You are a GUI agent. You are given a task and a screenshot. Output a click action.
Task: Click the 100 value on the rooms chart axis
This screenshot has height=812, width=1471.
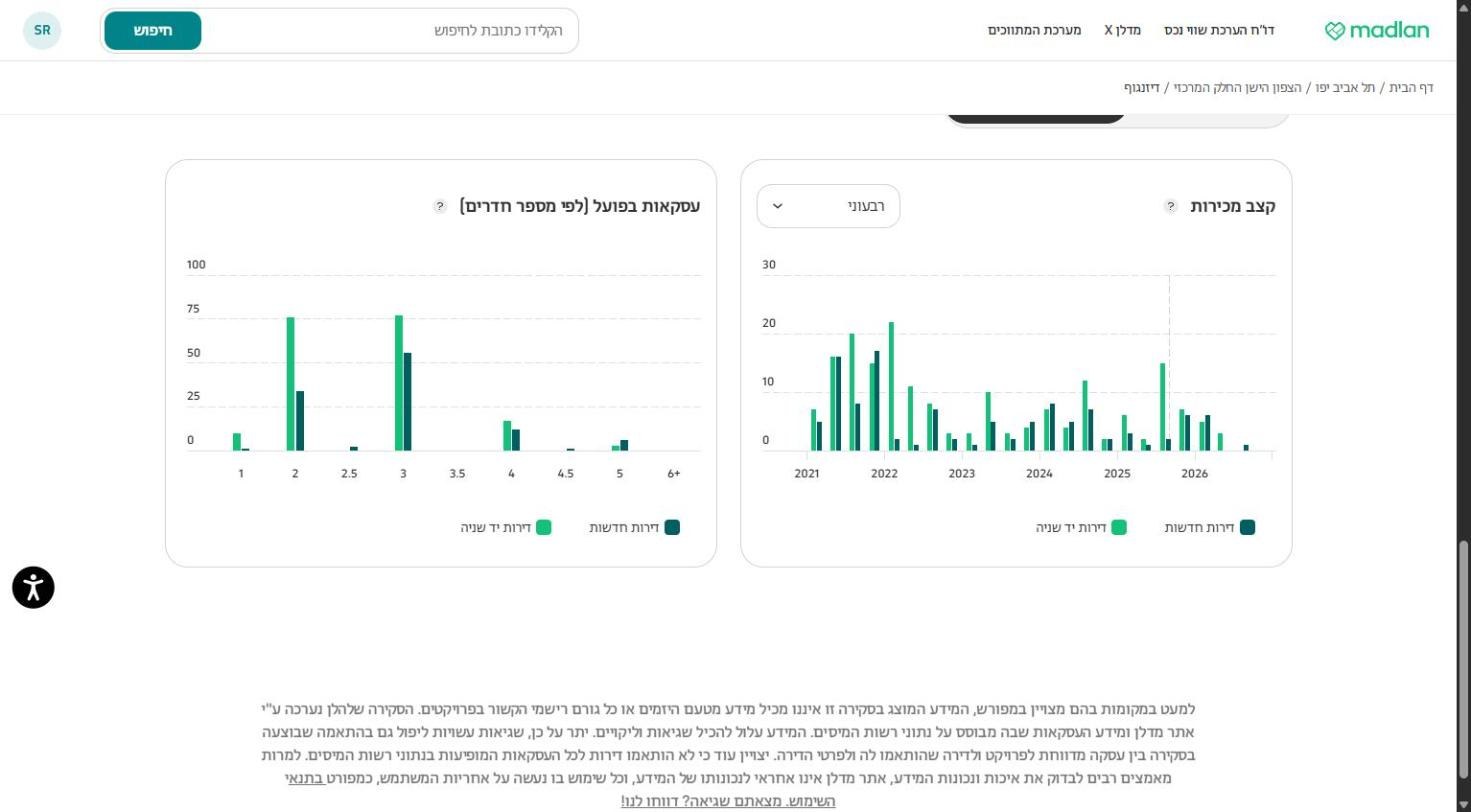(196, 265)
